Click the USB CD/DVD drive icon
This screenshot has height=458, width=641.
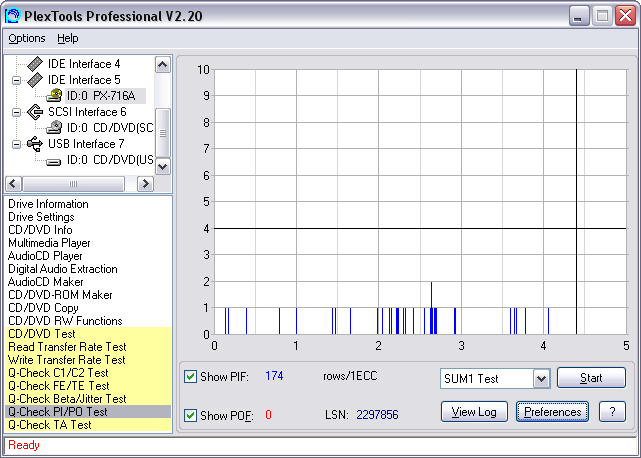54,162
